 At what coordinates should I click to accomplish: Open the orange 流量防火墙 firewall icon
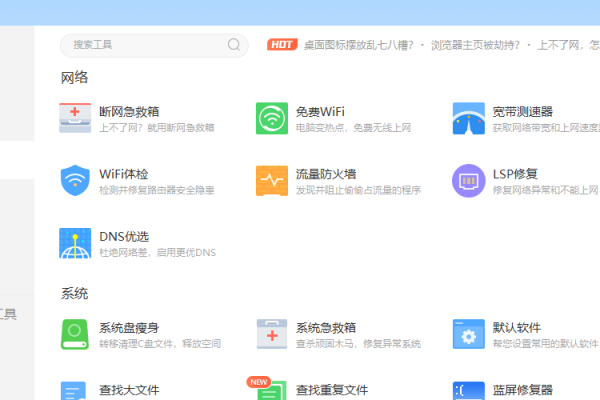(272, 180)
